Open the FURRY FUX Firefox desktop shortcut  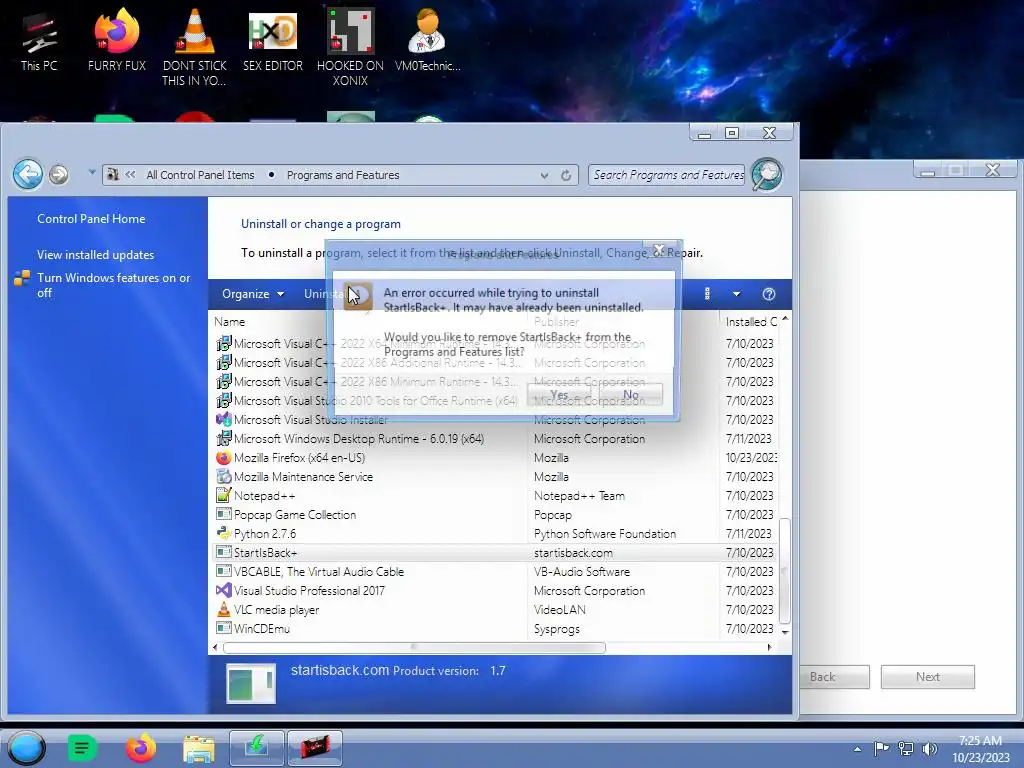116,41
